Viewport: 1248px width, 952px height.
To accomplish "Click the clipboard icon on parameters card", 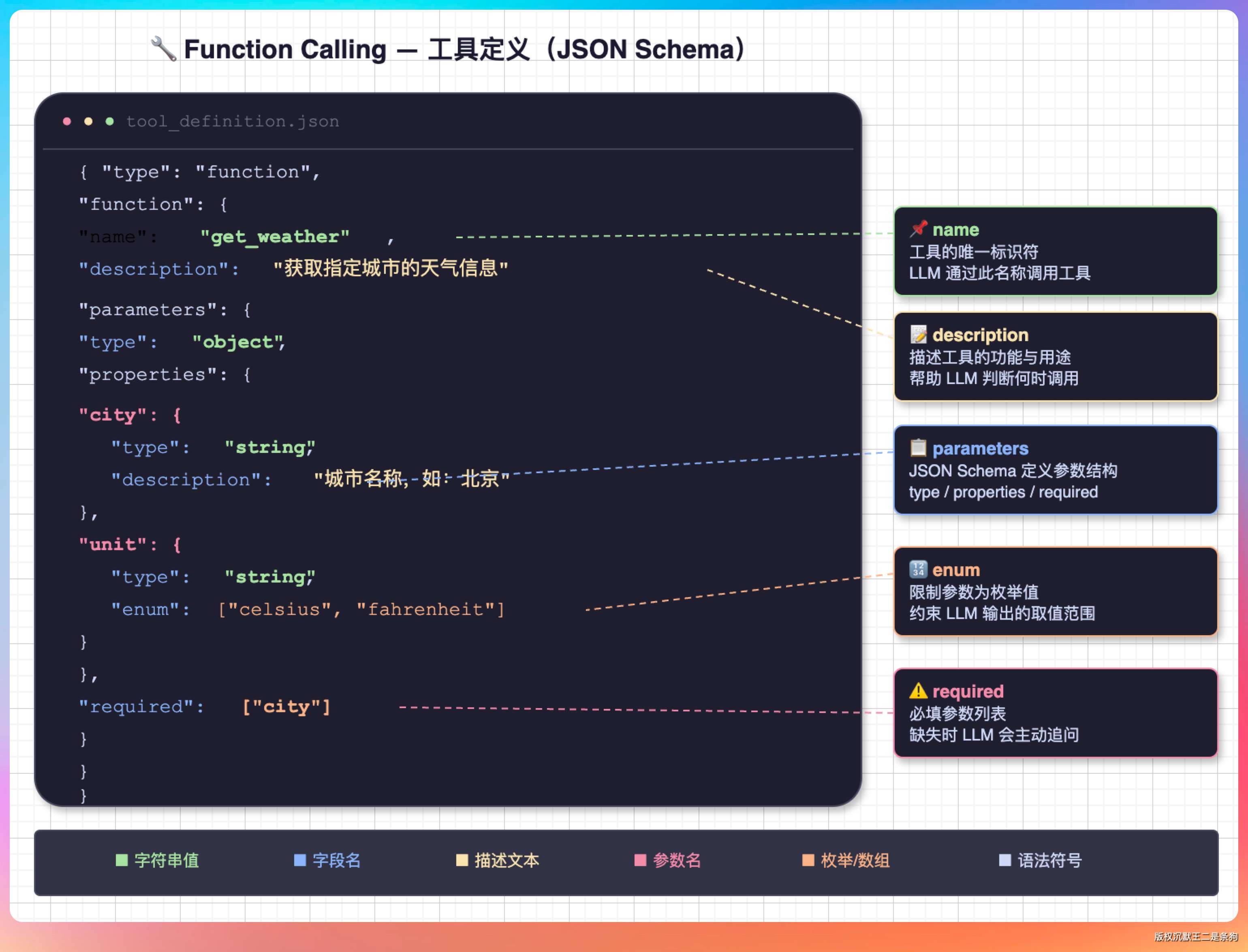I will coord(918,448).
